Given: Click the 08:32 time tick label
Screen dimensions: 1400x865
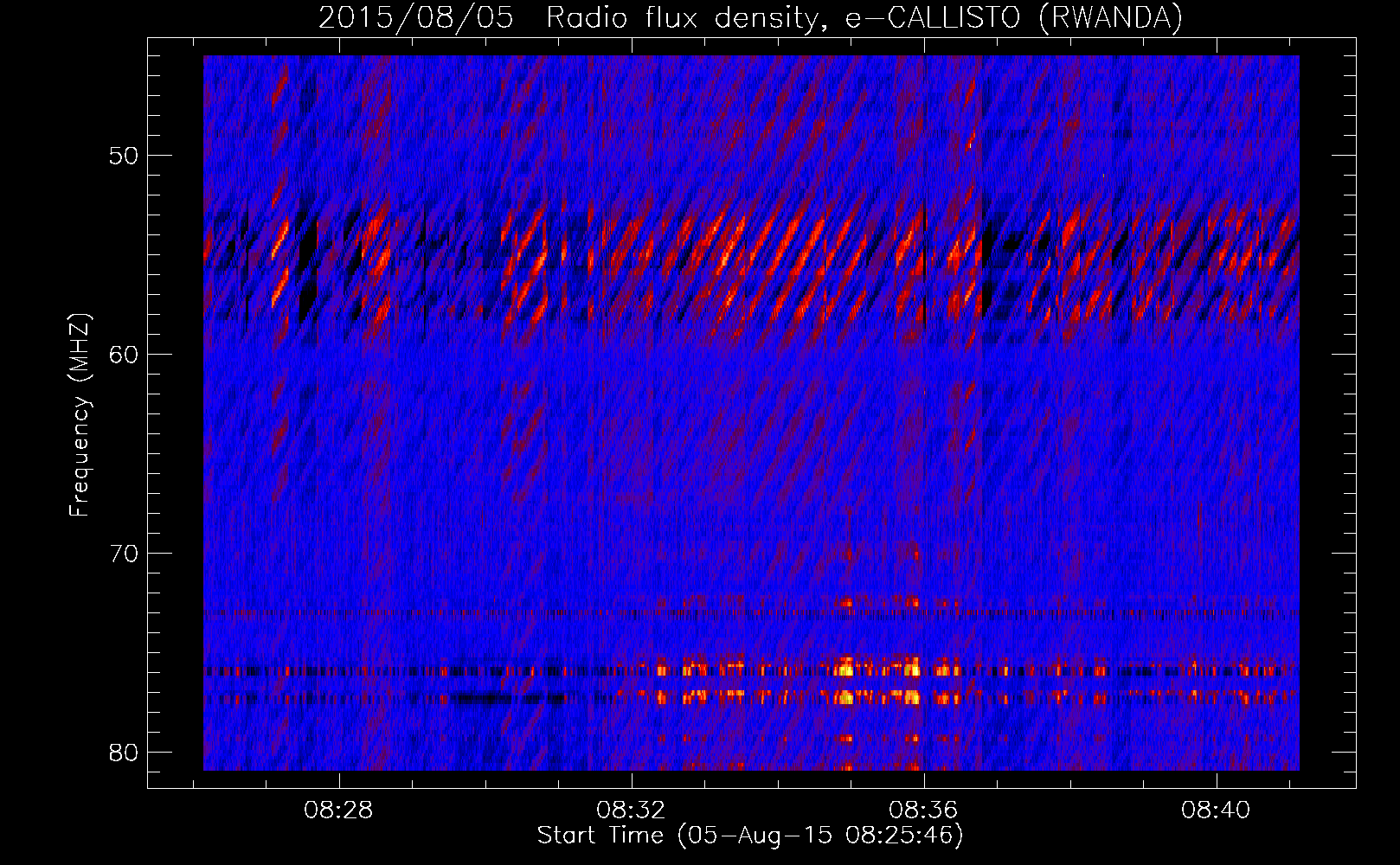Looking at the screenshot, I should coord(631,810).
